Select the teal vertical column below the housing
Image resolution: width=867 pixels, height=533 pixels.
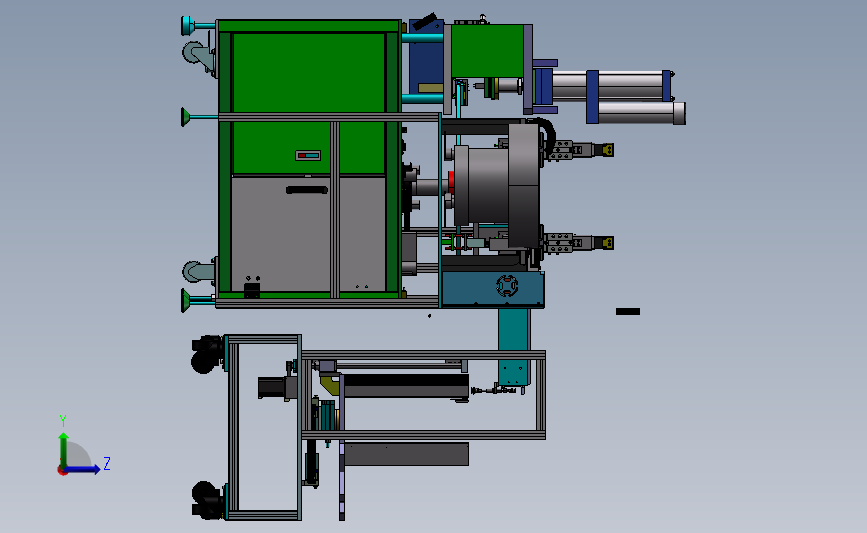[514, 347]
